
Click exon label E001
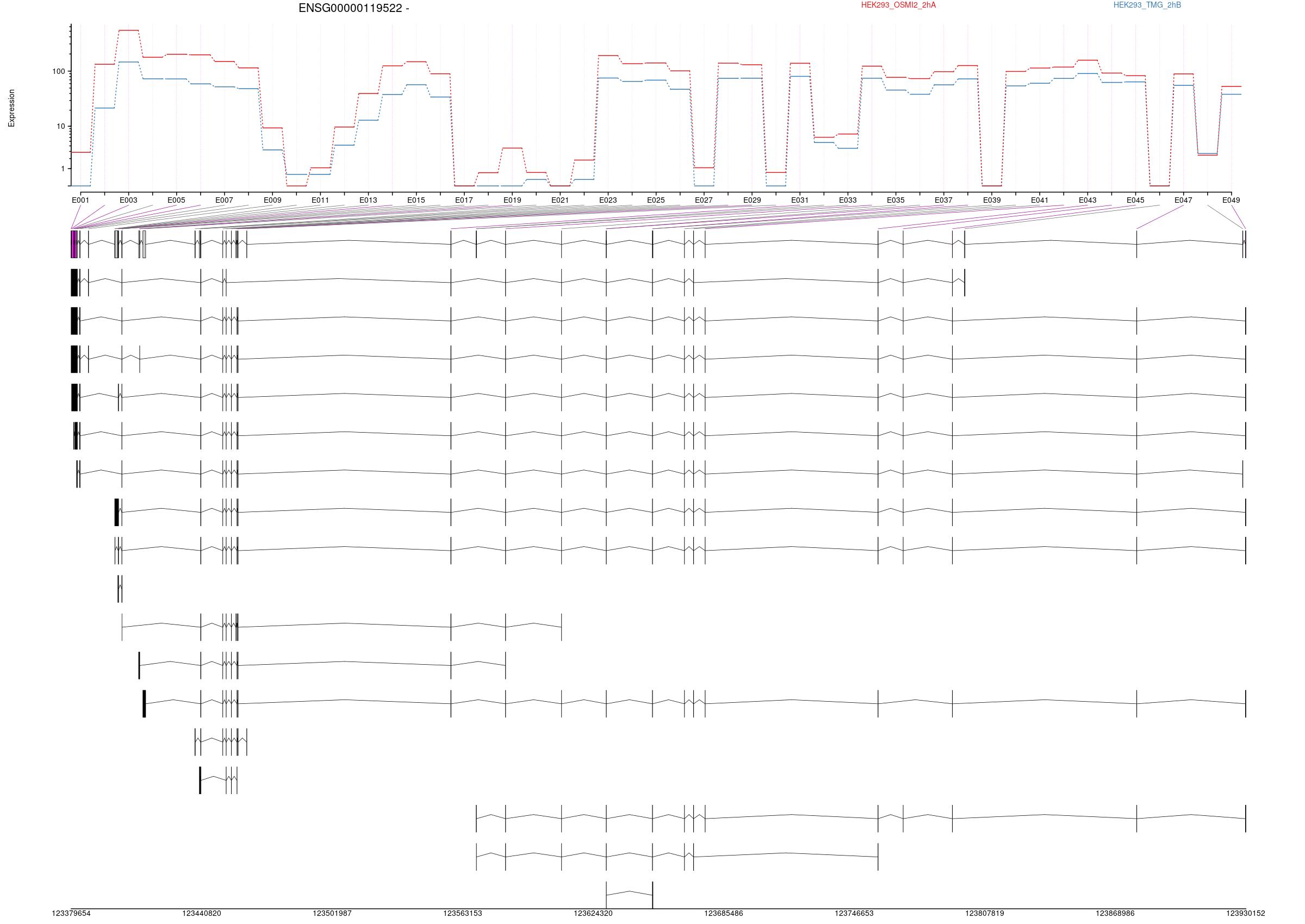(x=80, y=200)
